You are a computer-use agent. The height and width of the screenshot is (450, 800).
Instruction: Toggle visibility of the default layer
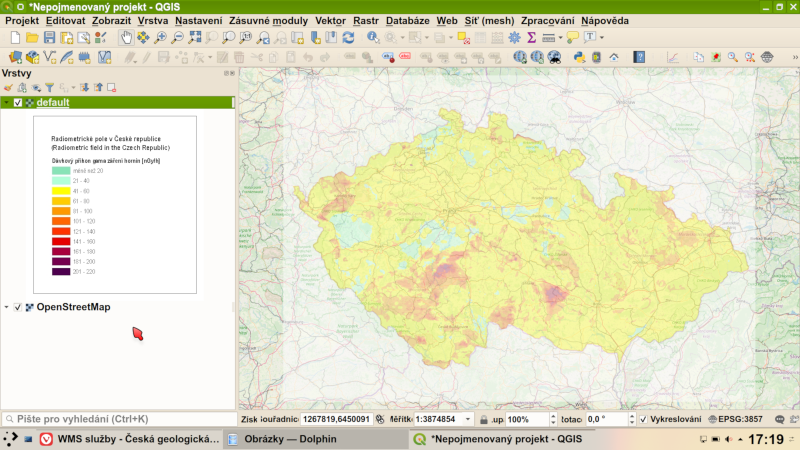pyautogui.click(x=18, y=103)
